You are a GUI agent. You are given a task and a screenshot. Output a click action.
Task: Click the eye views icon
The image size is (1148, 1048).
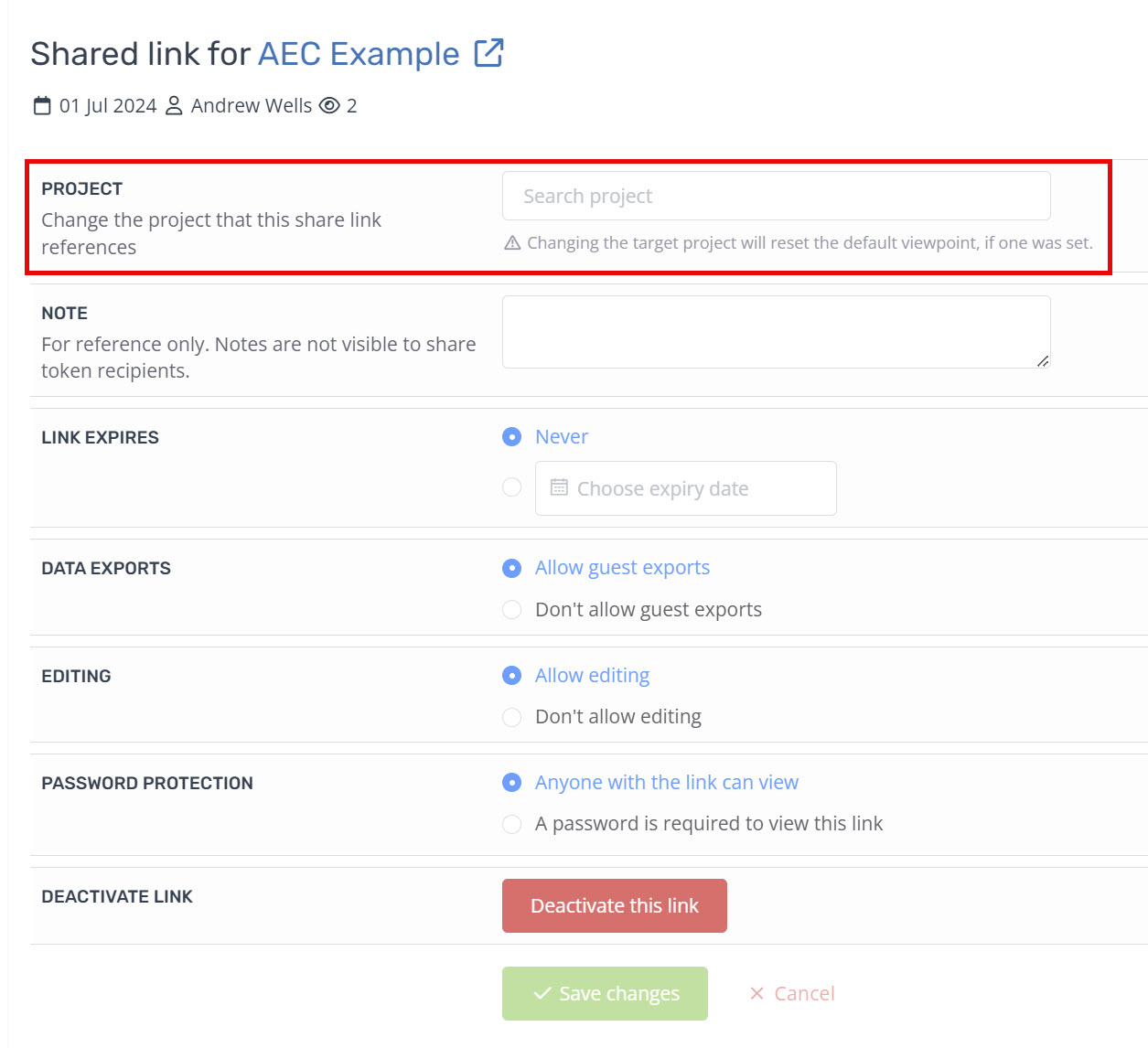click(329, 106)
